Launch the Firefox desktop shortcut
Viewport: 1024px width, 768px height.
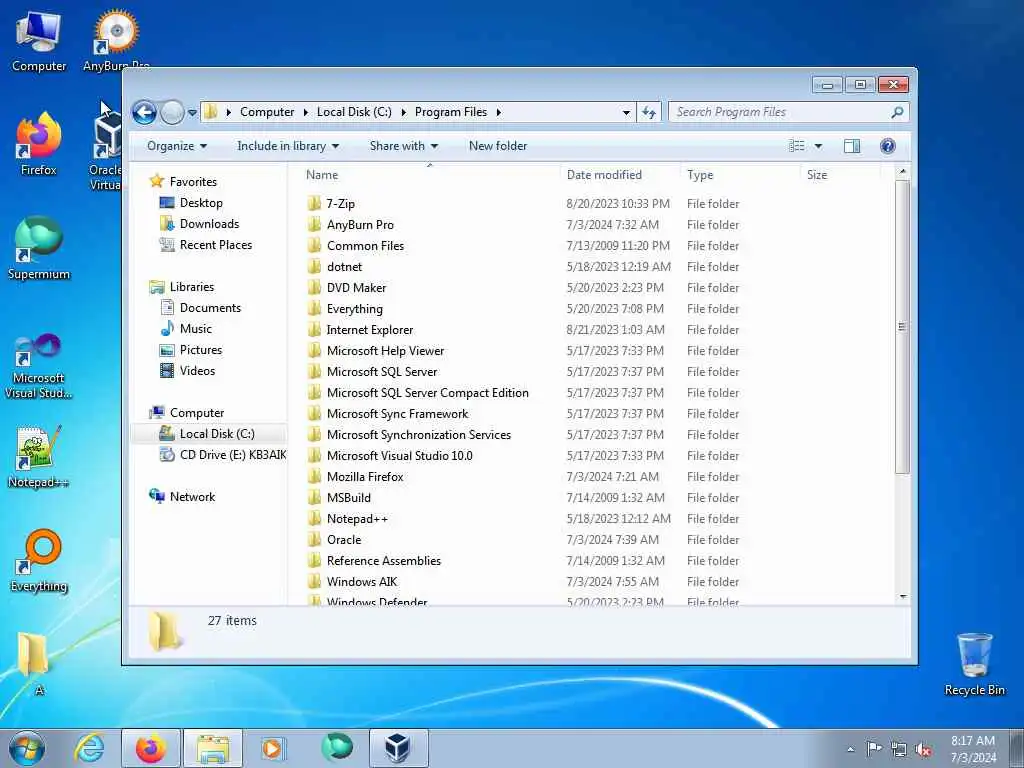coord(39,145)
